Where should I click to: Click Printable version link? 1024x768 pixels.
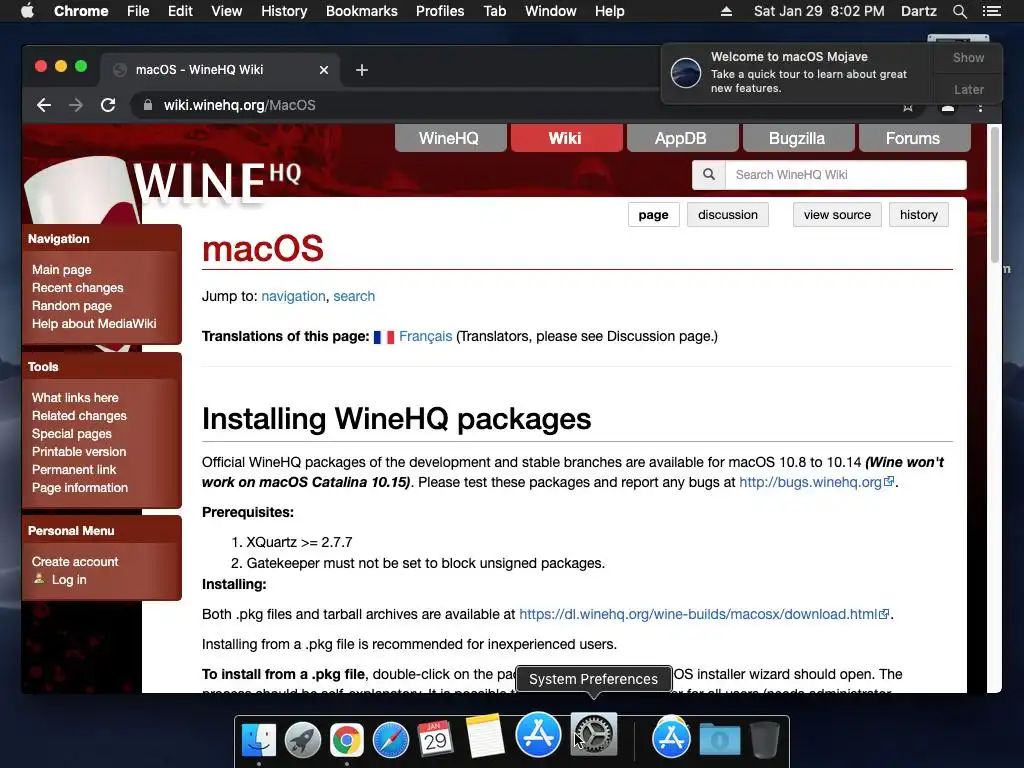[79, 451]
